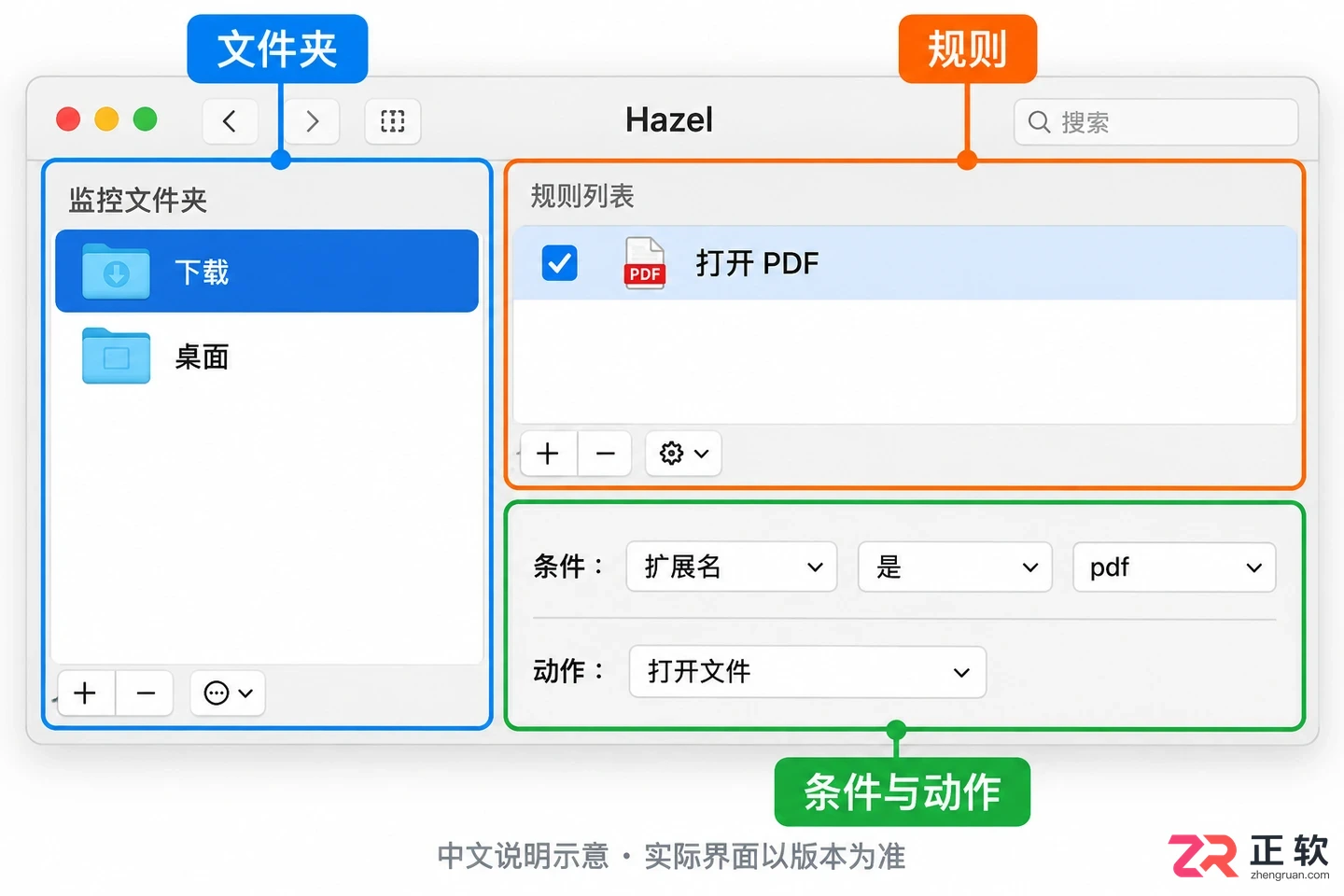
Task: Select the 下载 folder in the monitored list
Action: 267,272
